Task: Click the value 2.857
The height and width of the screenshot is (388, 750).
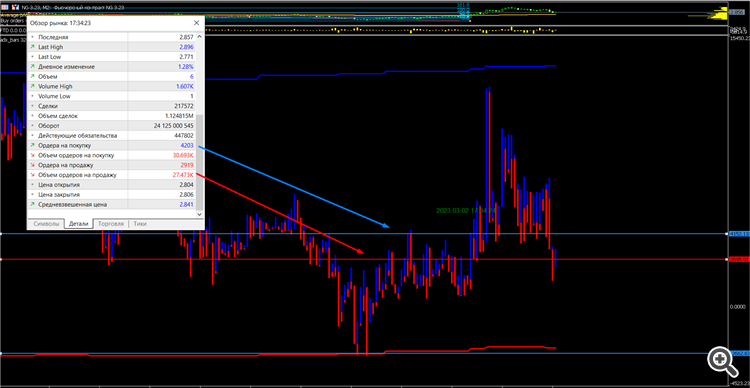Action: 187,37
